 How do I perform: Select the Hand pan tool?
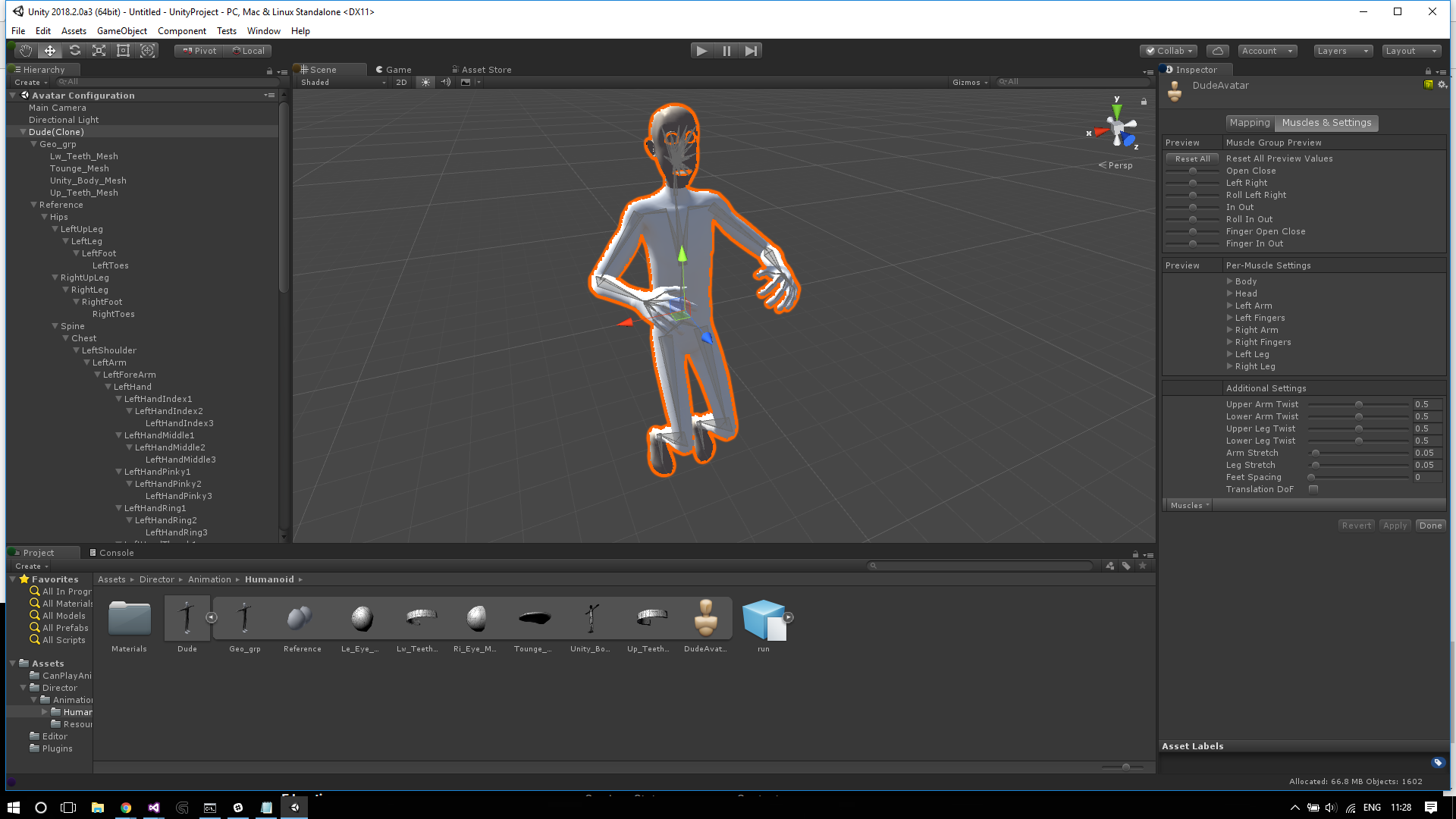point(24,50)
